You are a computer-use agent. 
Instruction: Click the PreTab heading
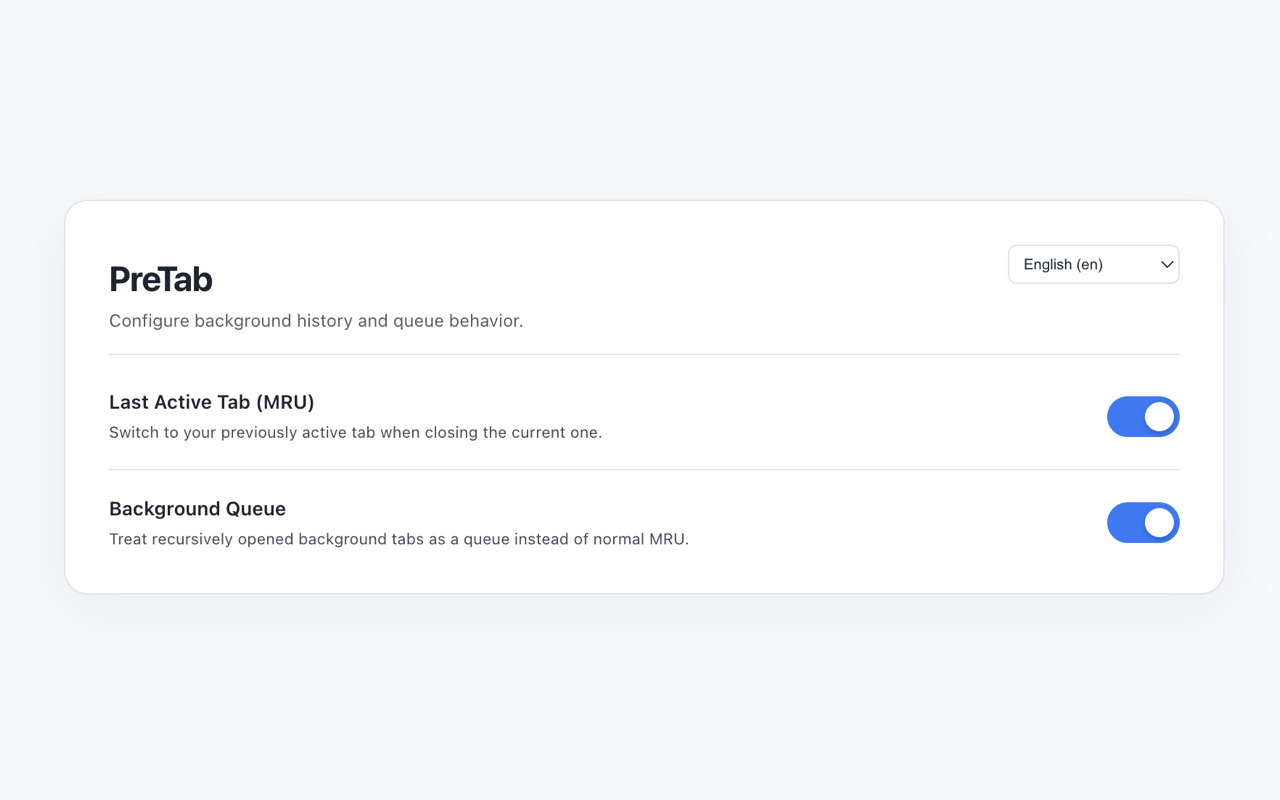point(161,280)
